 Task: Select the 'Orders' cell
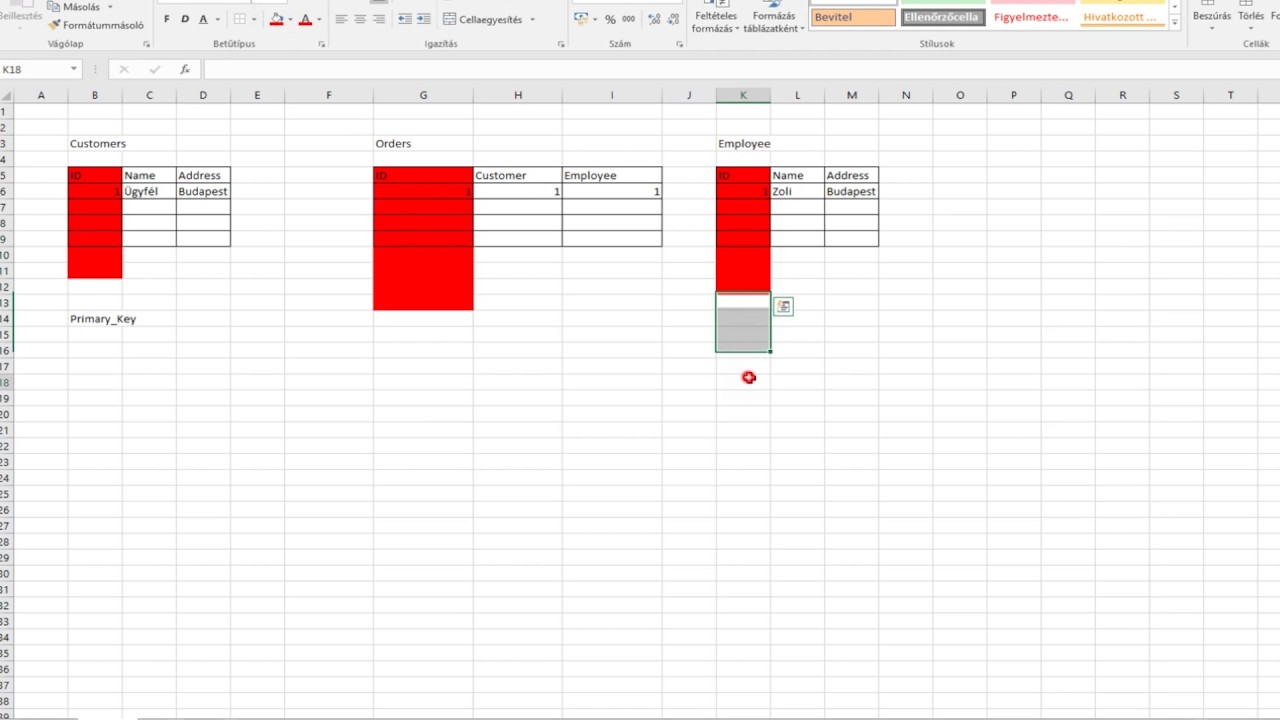click(x=423, y=143)
